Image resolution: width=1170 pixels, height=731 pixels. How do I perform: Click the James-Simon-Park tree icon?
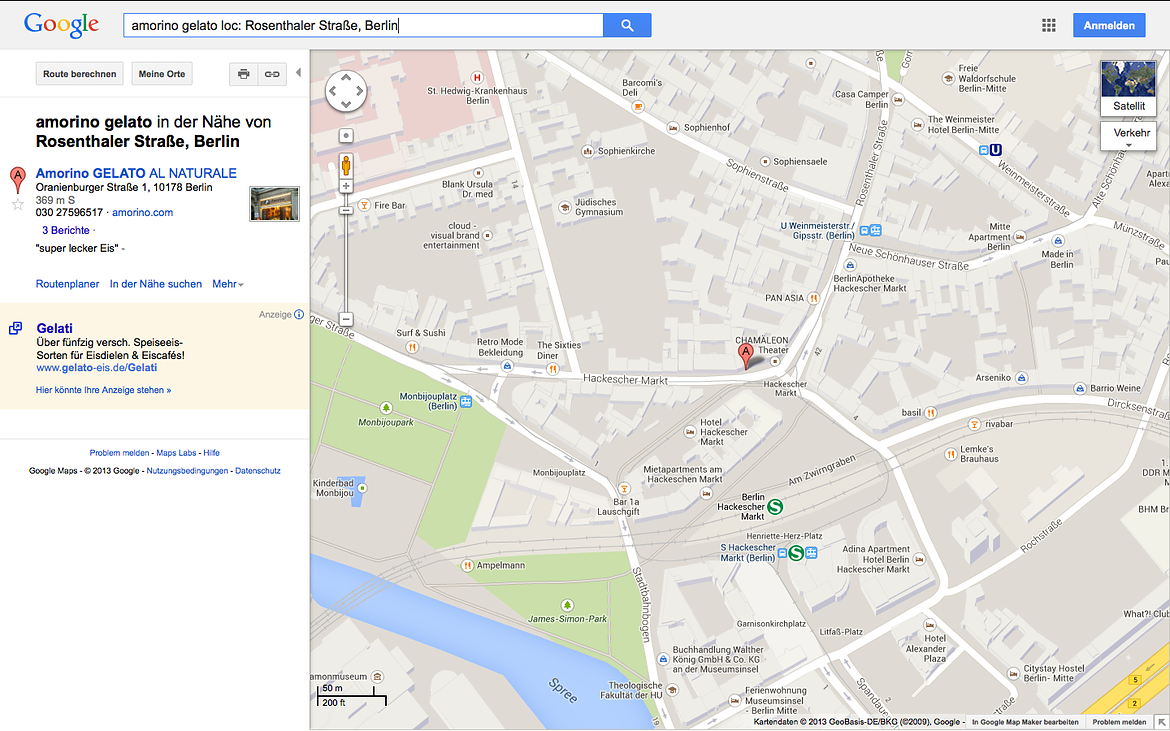tap(567, 605)
